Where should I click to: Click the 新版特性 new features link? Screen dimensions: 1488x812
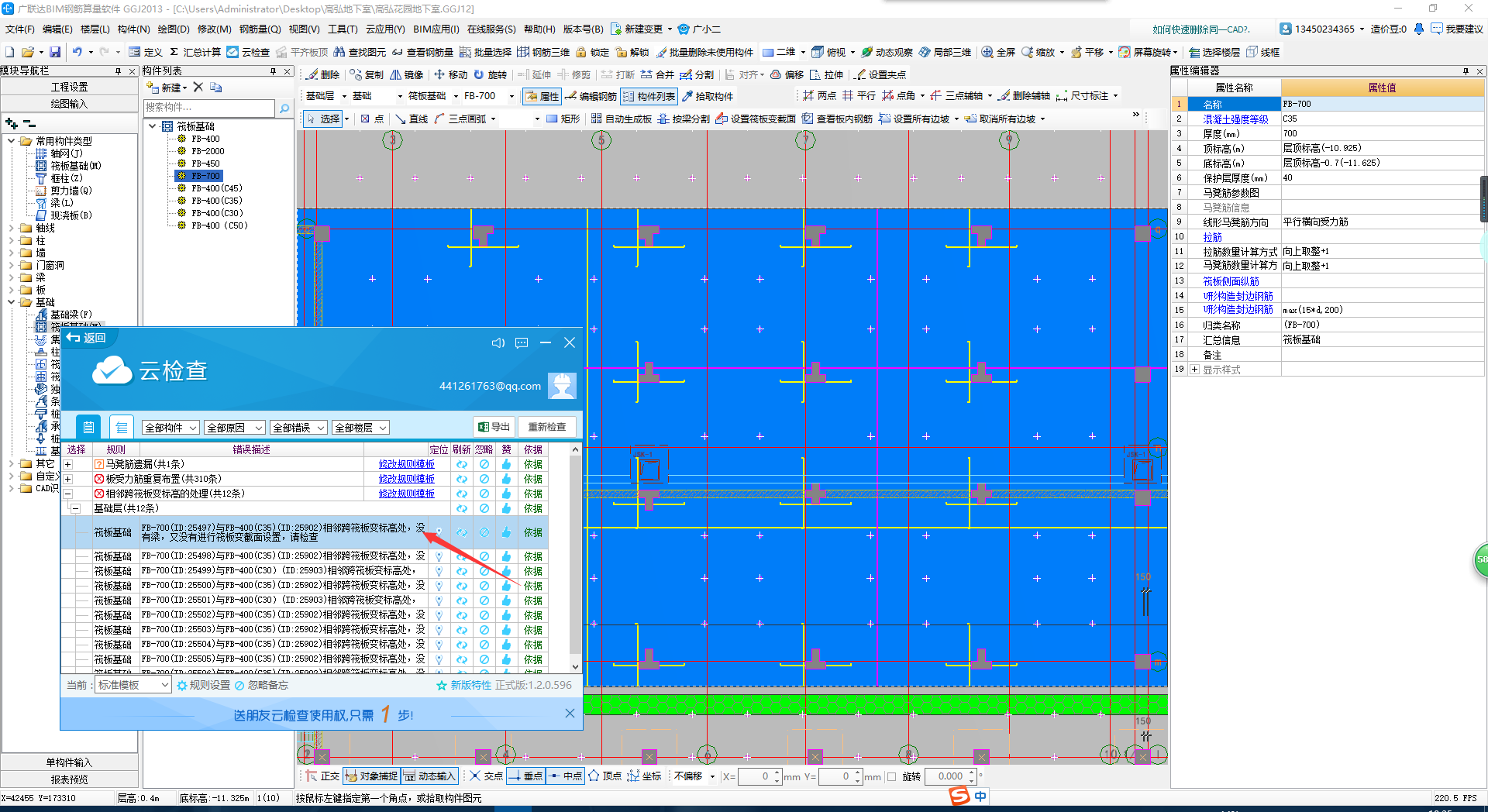(463, 685)
